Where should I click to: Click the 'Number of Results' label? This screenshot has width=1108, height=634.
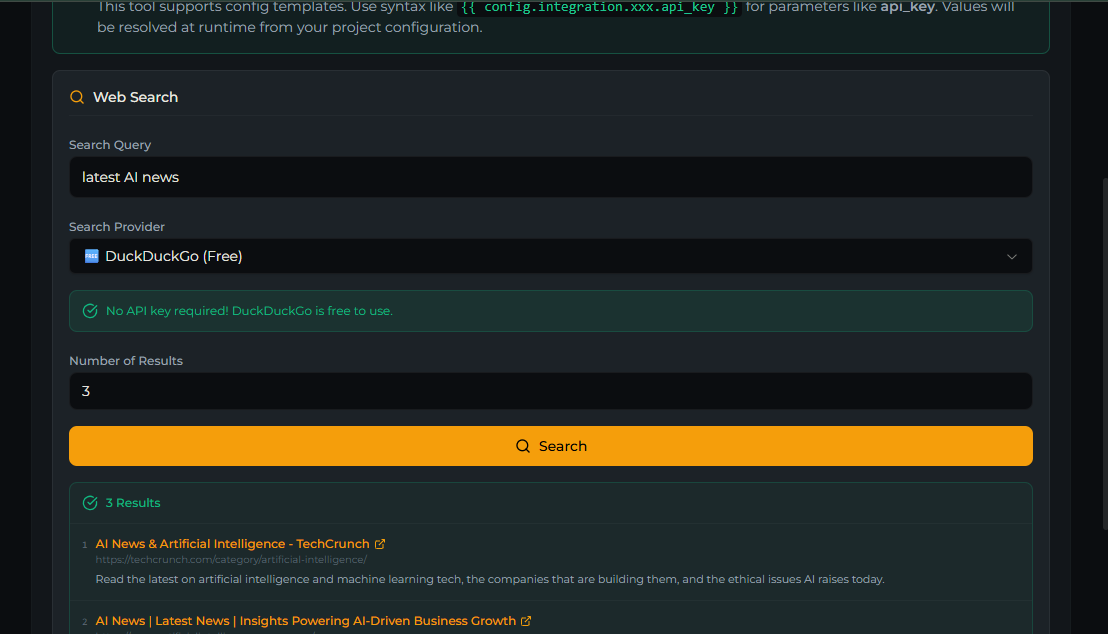(x=126, y=360)
